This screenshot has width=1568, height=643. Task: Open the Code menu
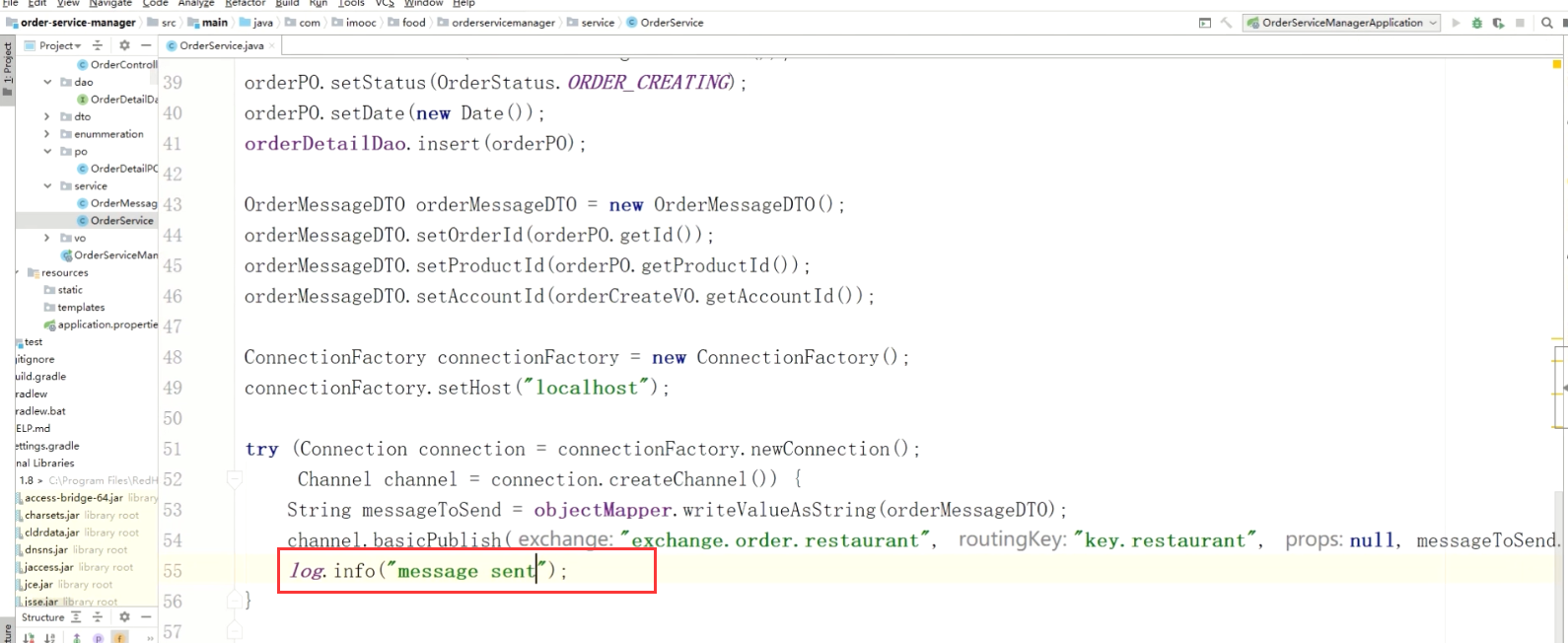tap(155, 4)
